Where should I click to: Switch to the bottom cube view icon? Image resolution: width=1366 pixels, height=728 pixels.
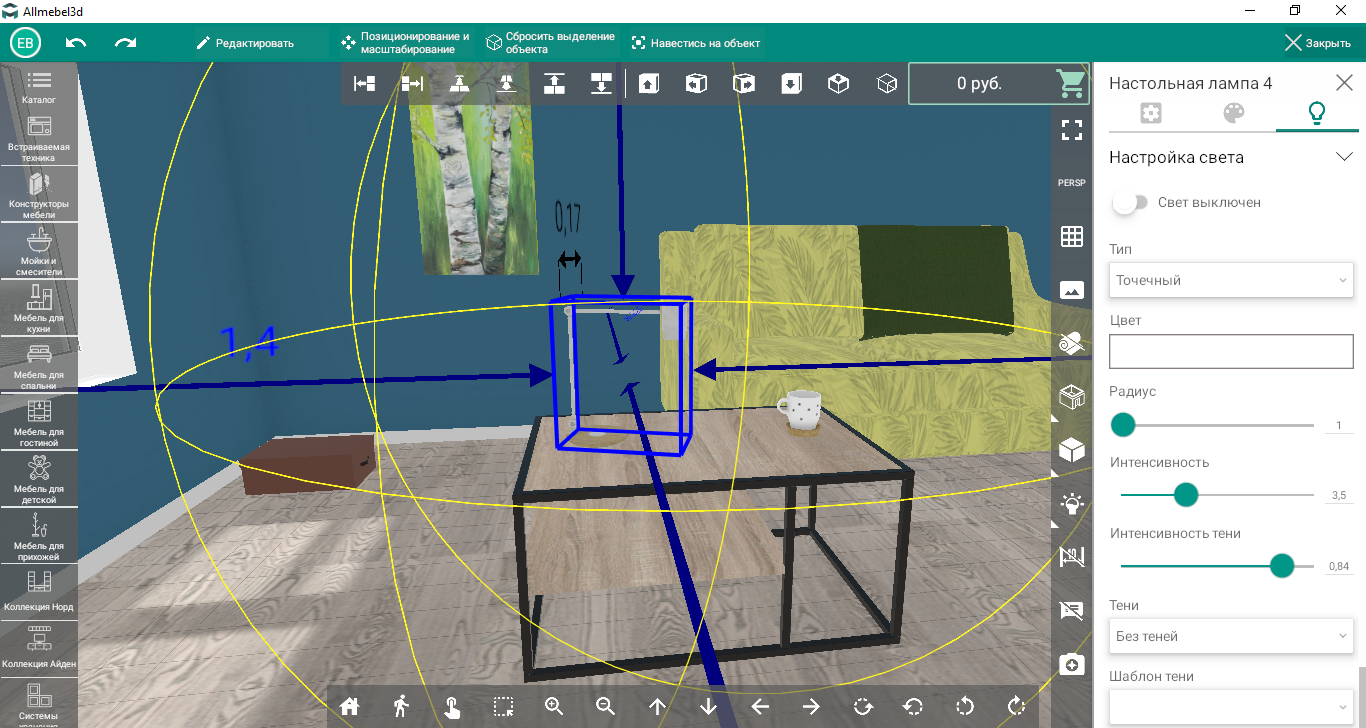point(791,84)
